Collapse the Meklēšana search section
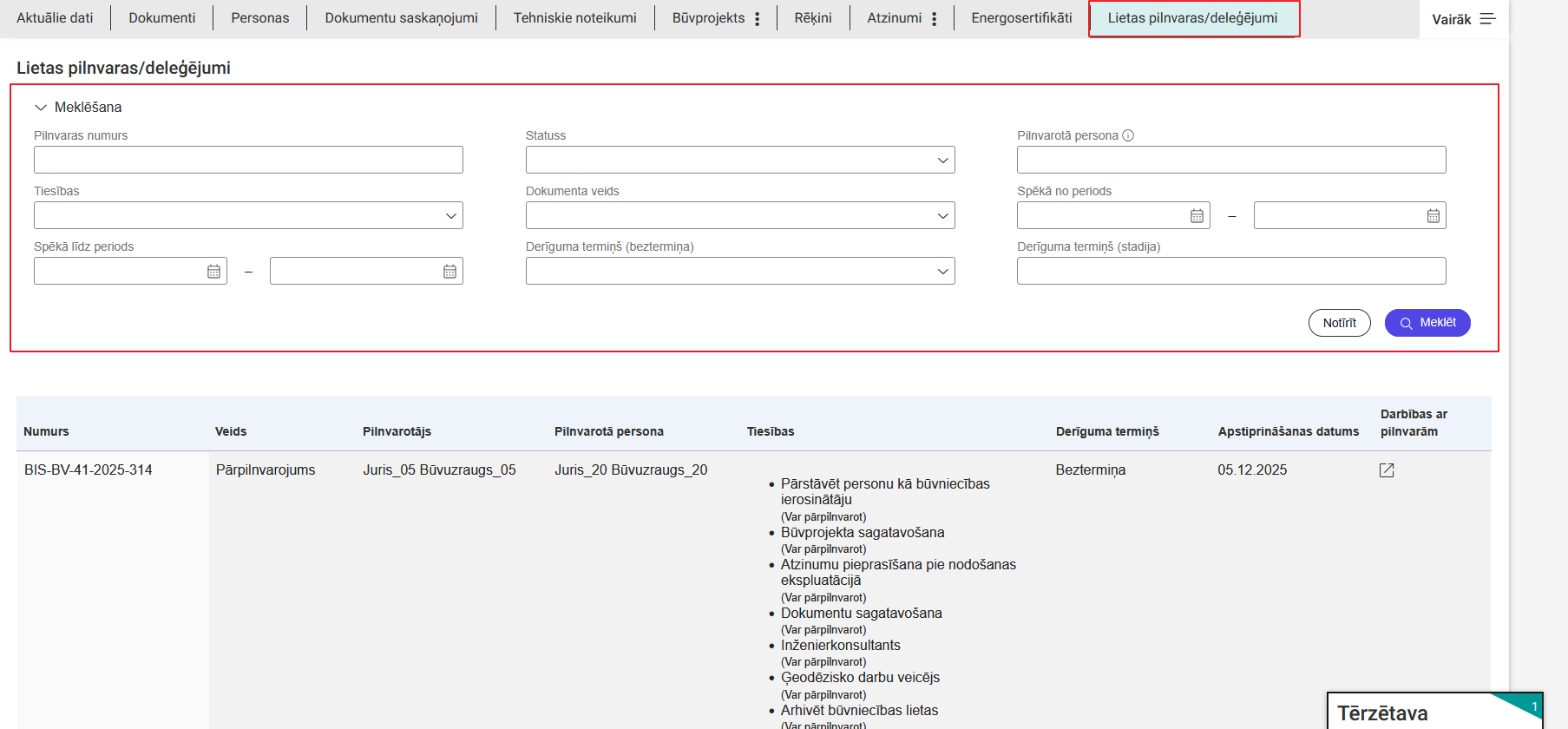1568x729 pixels. pyautogui.click(x=41, y=108)
